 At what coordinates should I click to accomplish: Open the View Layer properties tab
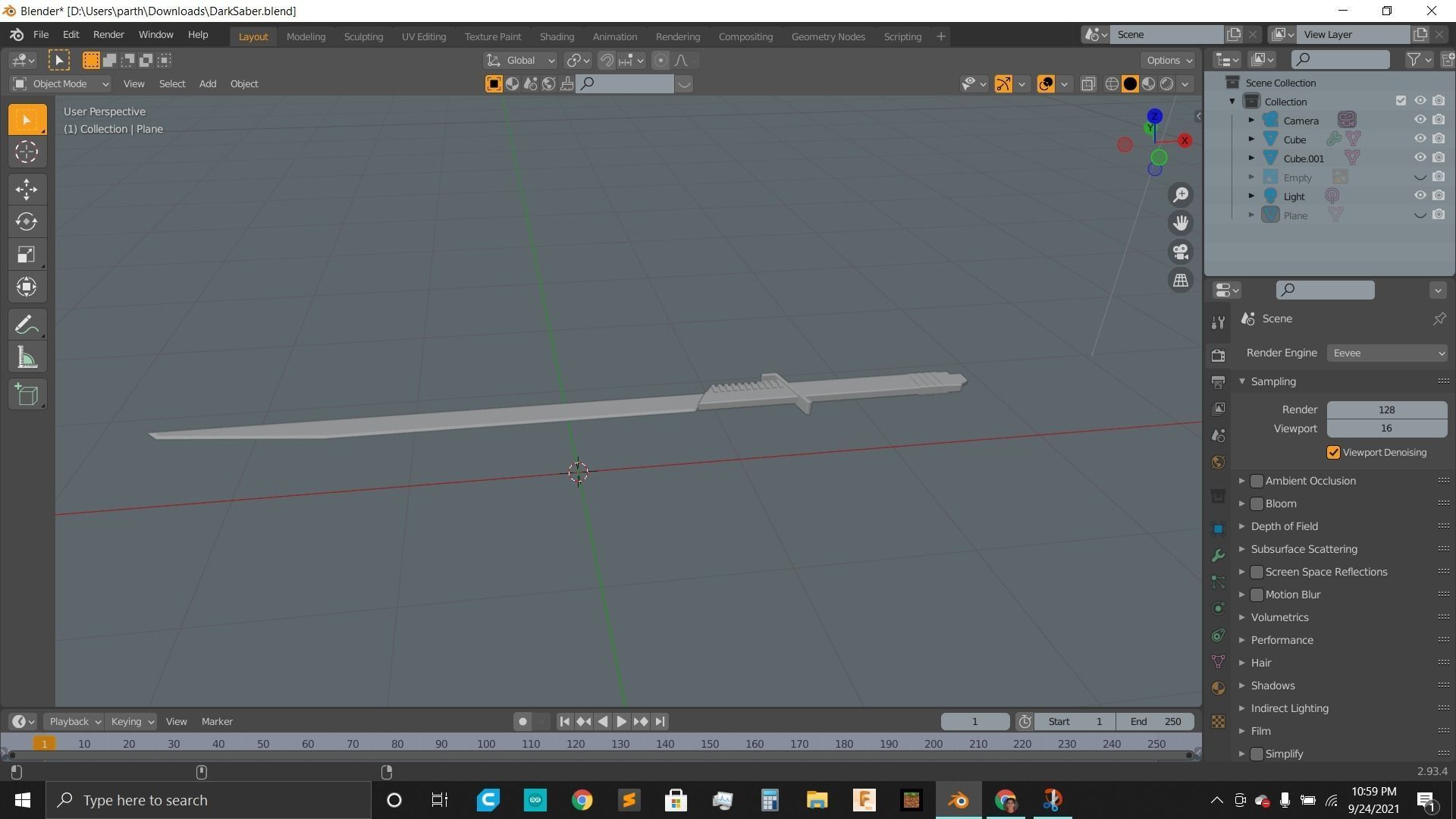pyautogui.click(x=1218, y=409)
